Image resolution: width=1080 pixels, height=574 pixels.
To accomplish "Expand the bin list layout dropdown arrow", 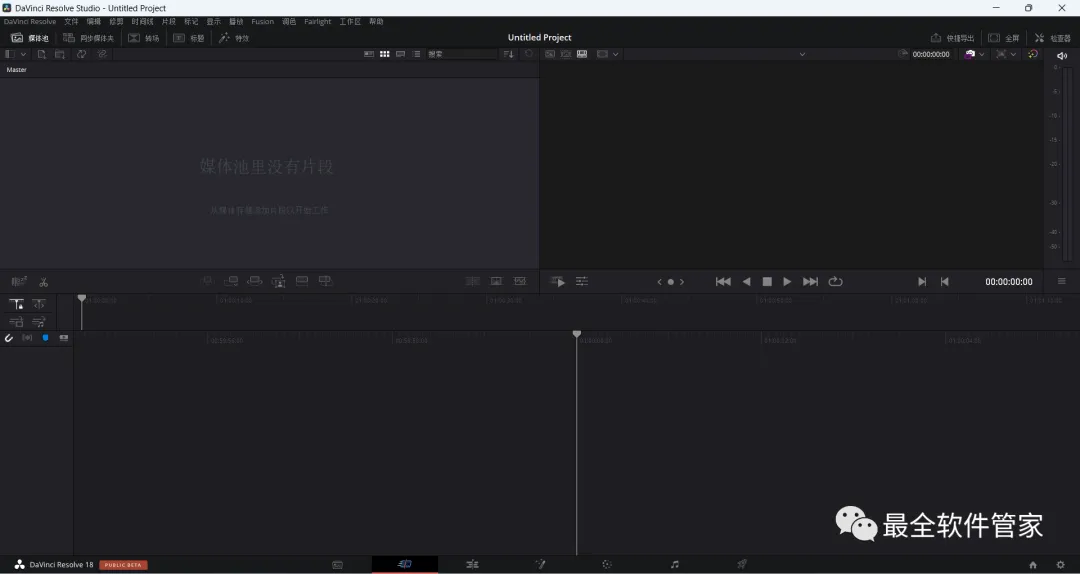I will (23, 54).
